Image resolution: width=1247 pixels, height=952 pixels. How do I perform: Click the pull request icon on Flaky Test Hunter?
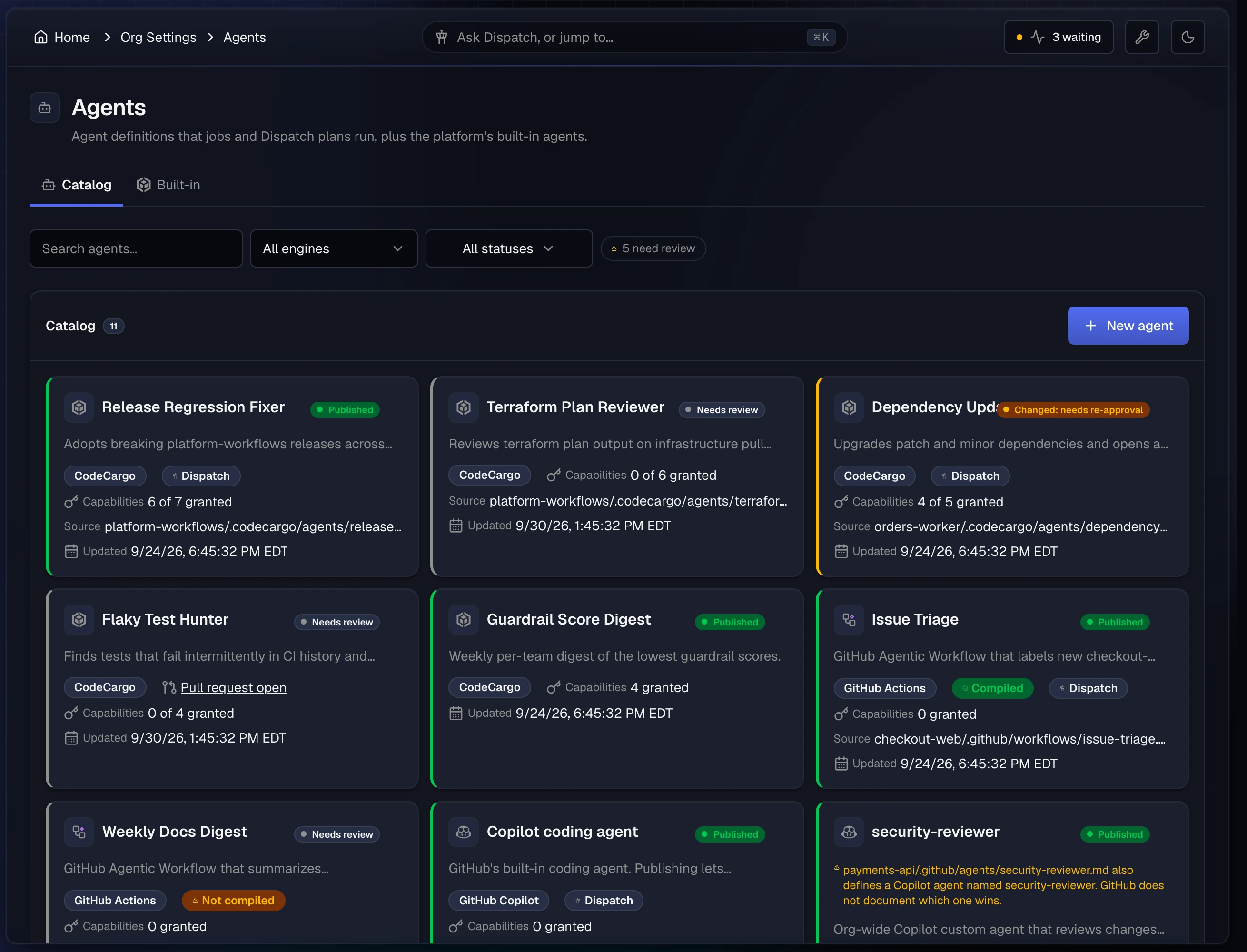coord(169,687)
